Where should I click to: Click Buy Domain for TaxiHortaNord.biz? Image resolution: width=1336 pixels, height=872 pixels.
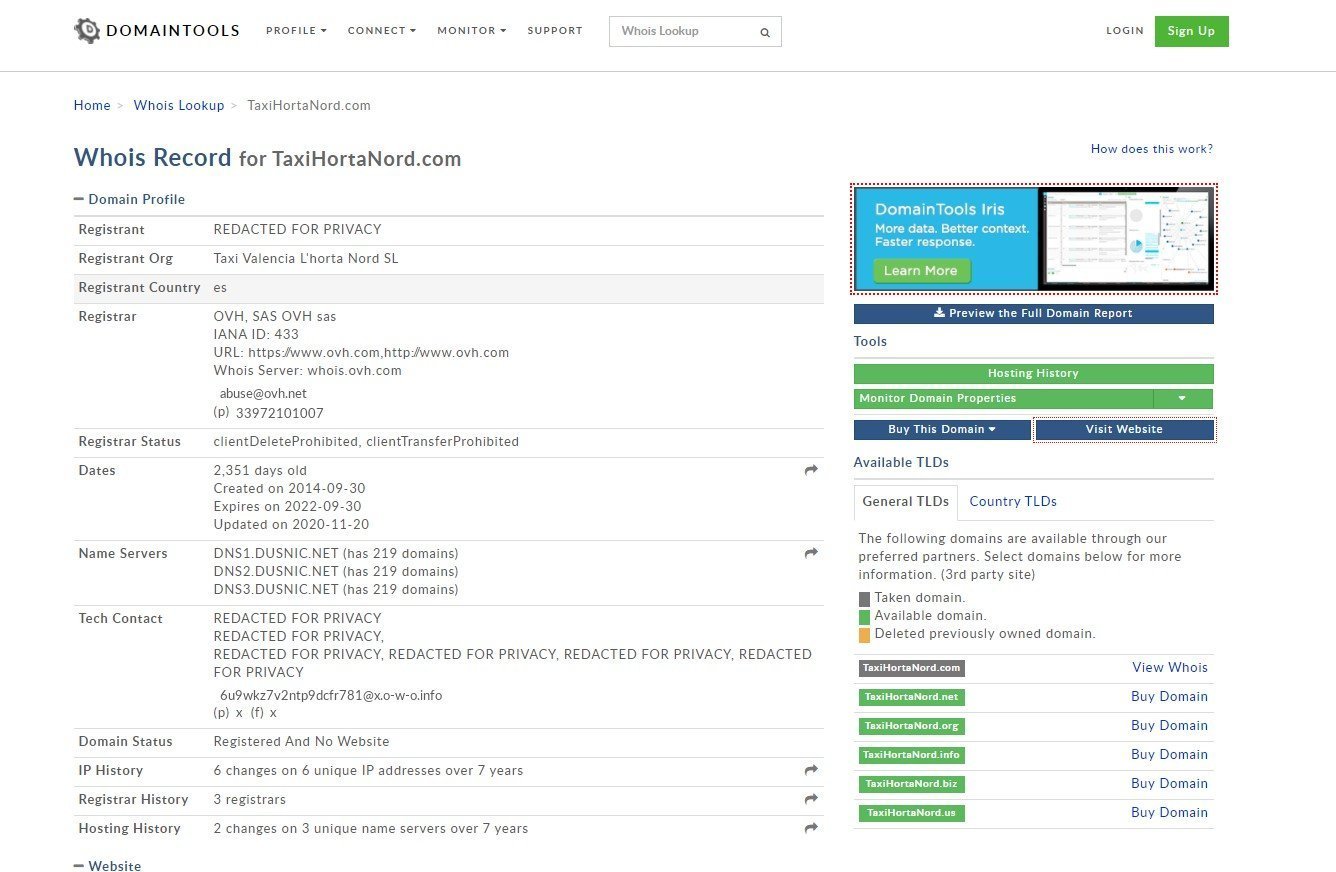(x=1170, y=783)
